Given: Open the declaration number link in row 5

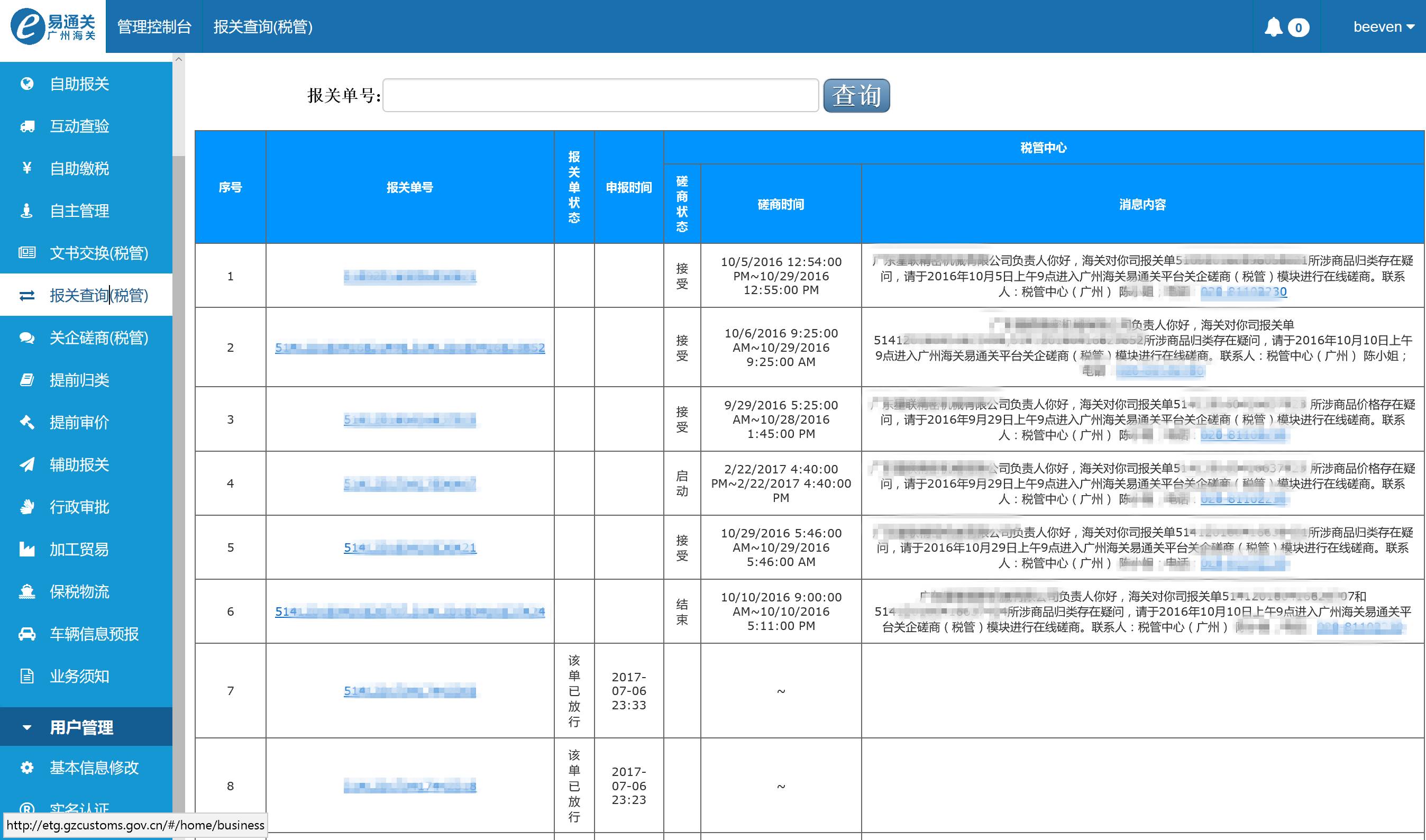Looking at the screenshot, I should 410,547.
